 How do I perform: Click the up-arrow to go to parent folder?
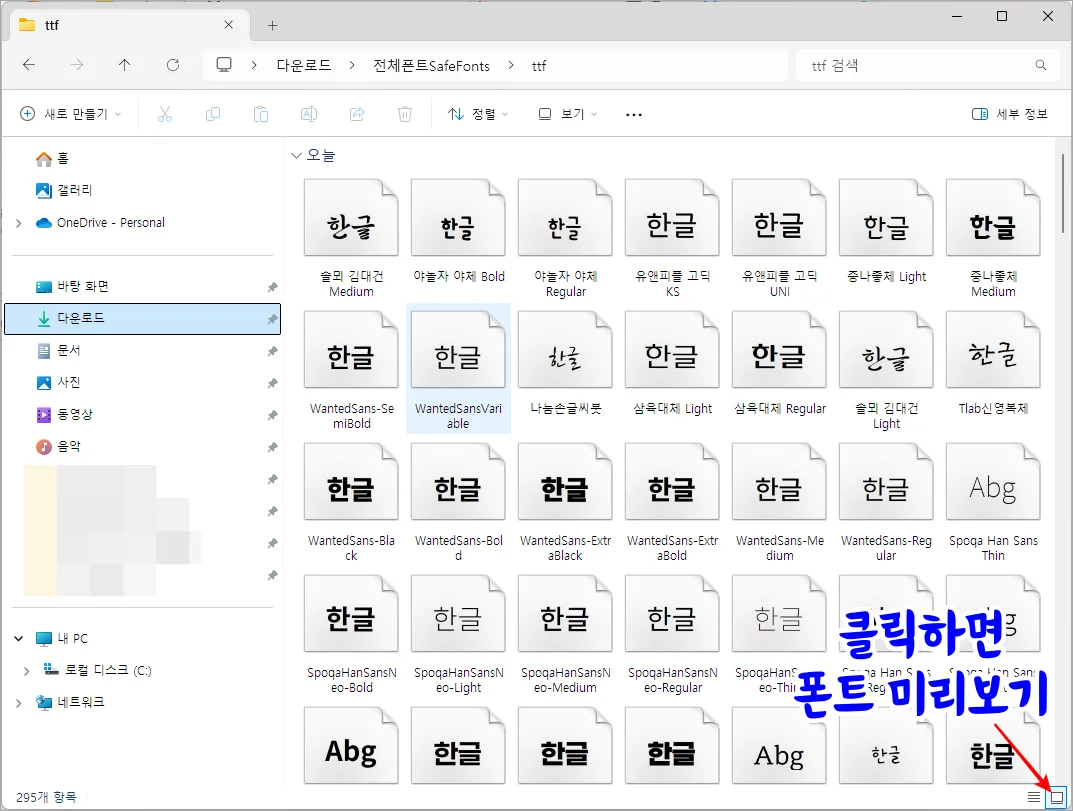click(124, 65)
